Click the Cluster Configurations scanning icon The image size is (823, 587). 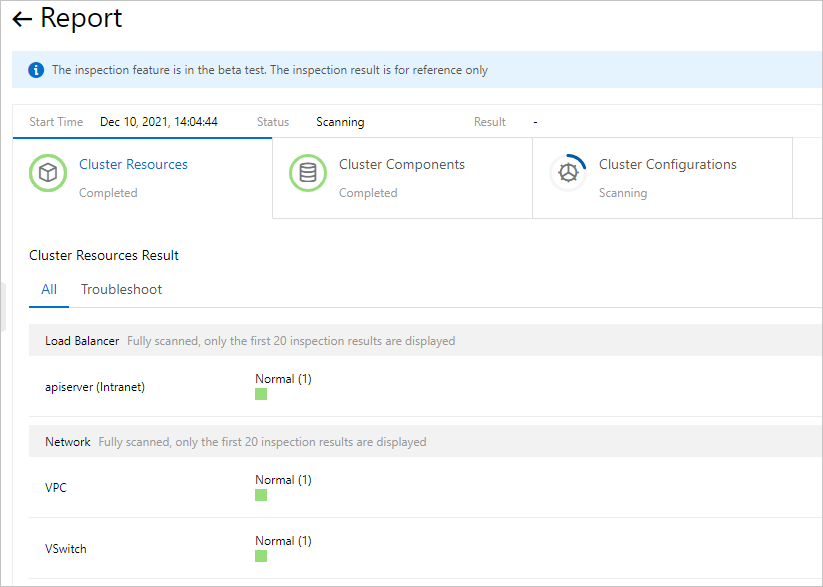568,173
